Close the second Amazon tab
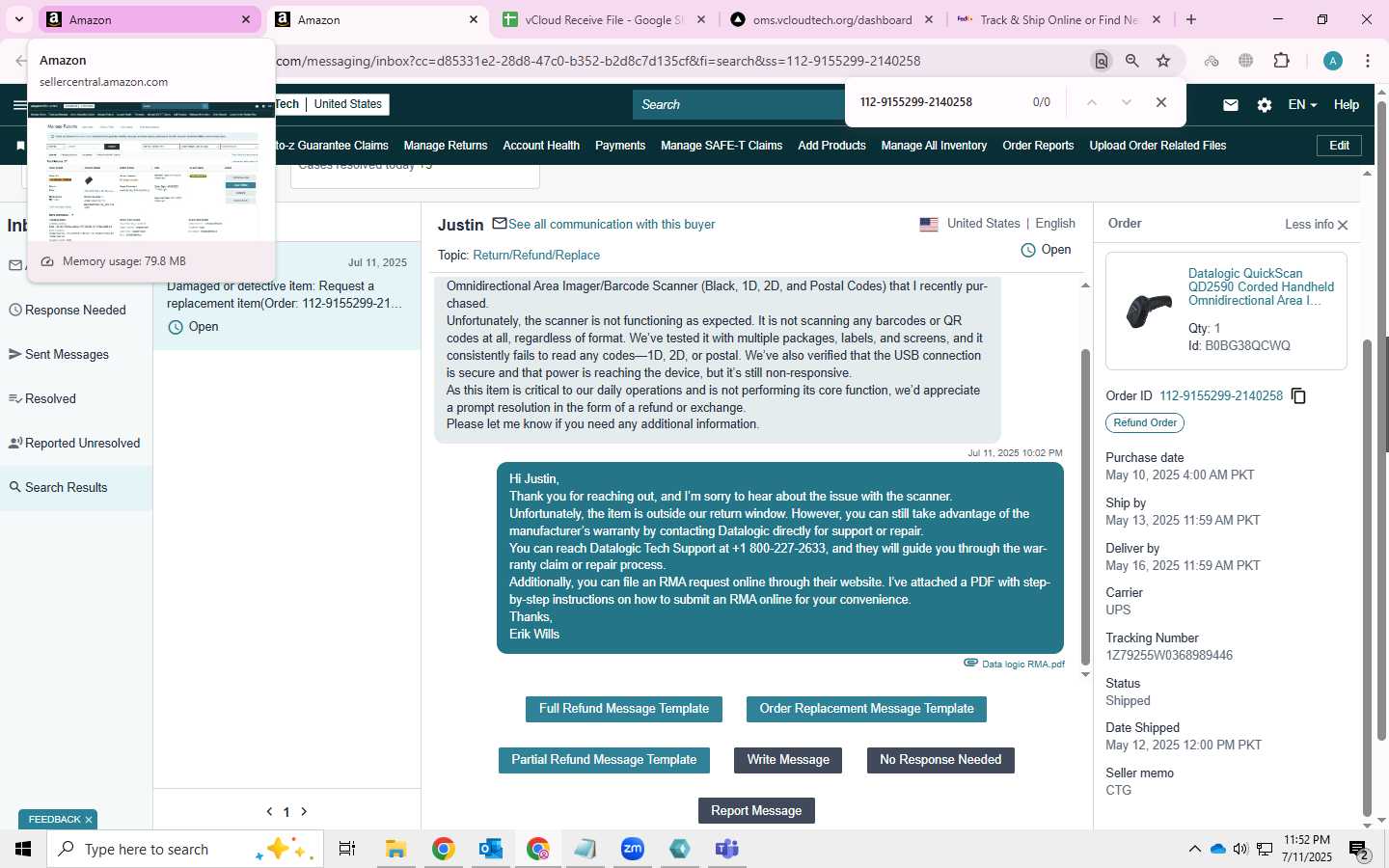Image resolution: width=1389 pixels, height=868 pixels. click(474, 19)
